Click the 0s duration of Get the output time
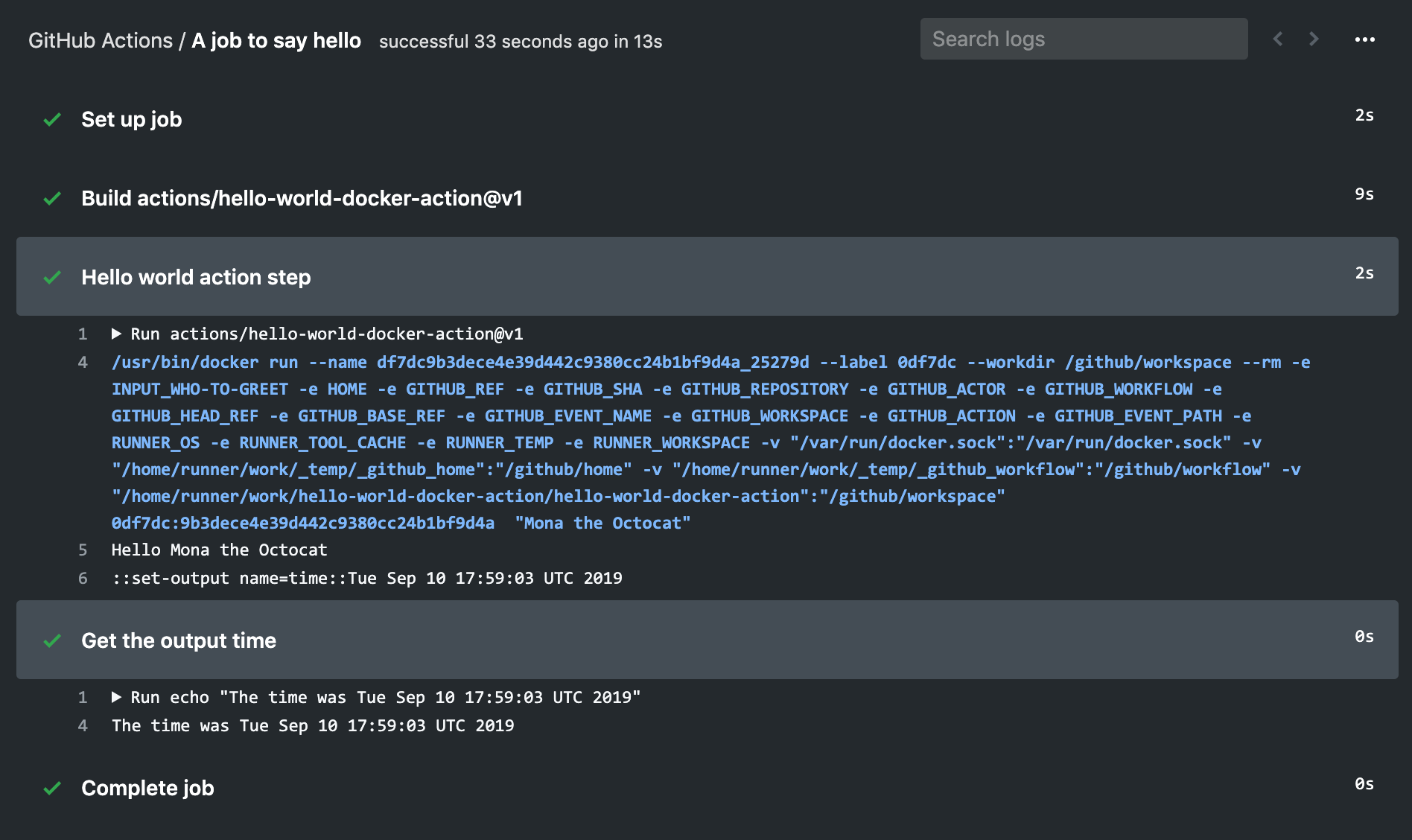 coord(1364,636)
